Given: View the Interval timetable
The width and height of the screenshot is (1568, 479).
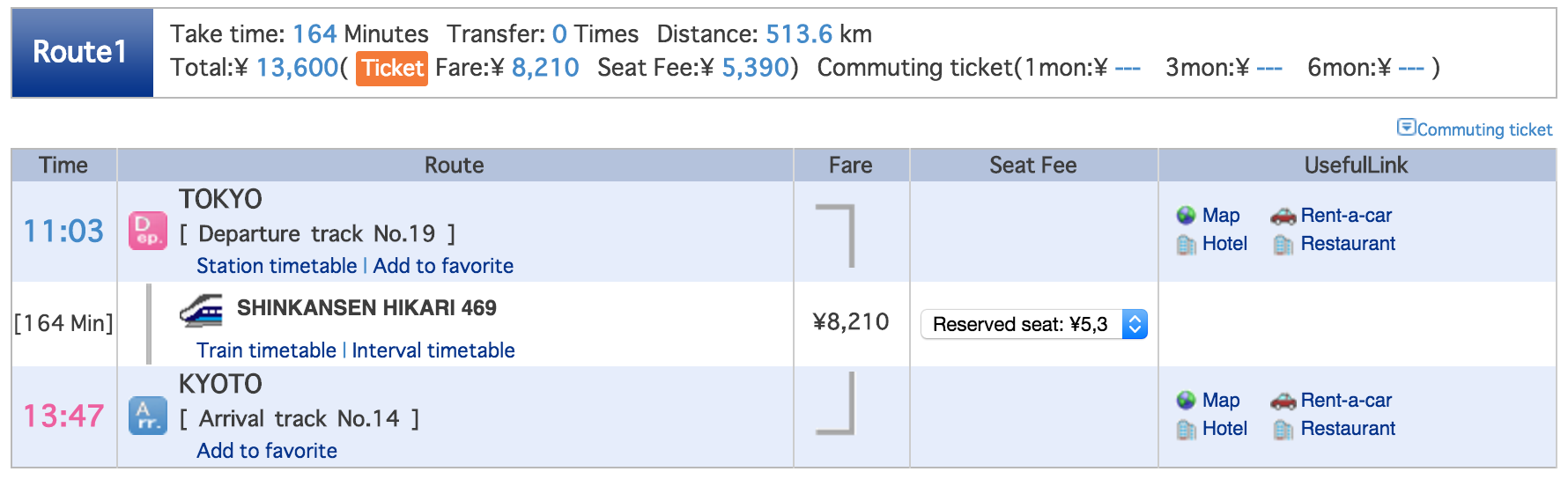Looking at the screenshot, I should point(433,350).
